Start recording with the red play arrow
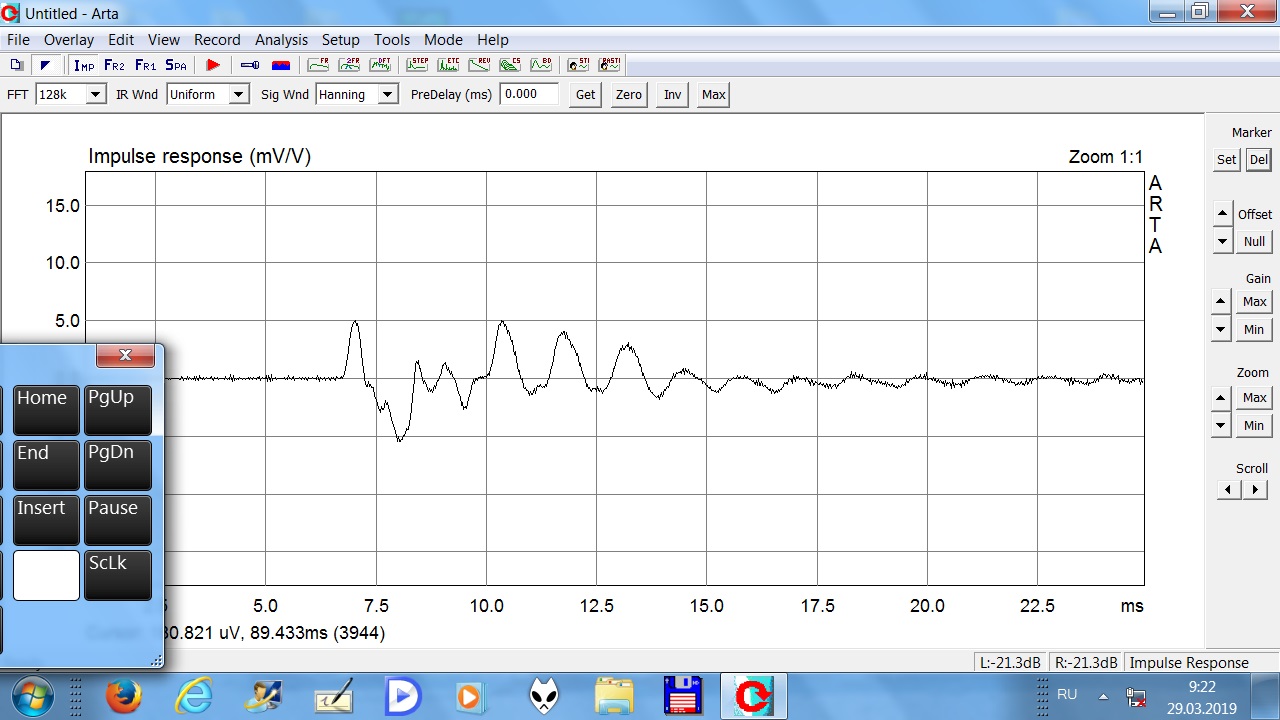The height and width of the screenshot is (720, 1280). 213,65
